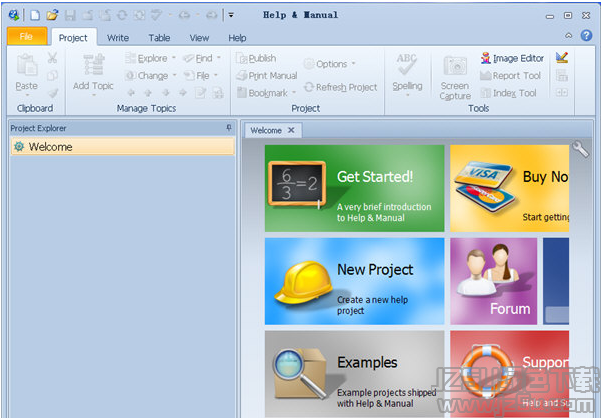Collapse the ribbon with the up chevron

pos(568,36)
